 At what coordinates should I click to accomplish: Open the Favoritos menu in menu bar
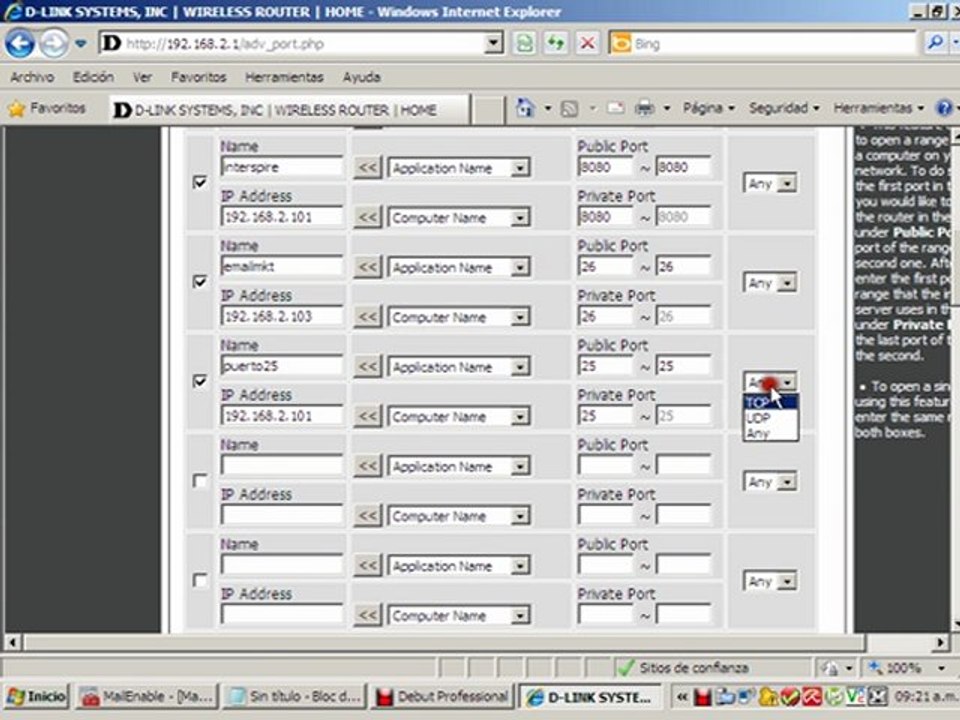click(x=198, y=77)
